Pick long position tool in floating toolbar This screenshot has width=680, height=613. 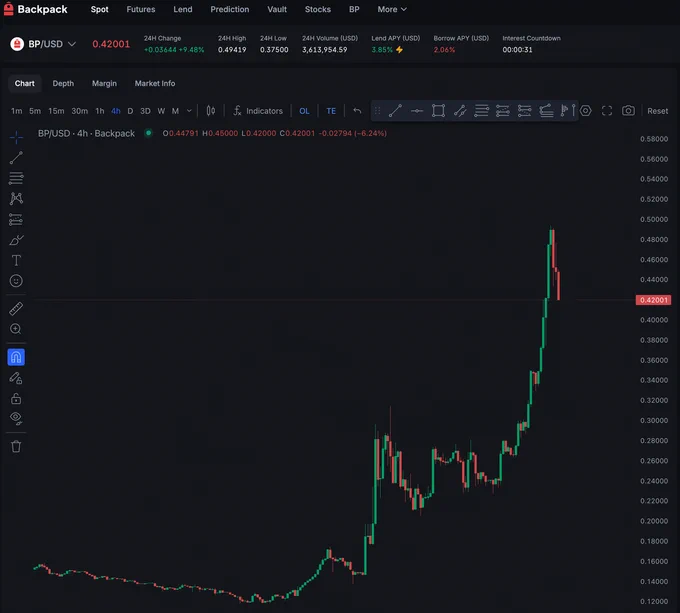click(x=503, y=111)
